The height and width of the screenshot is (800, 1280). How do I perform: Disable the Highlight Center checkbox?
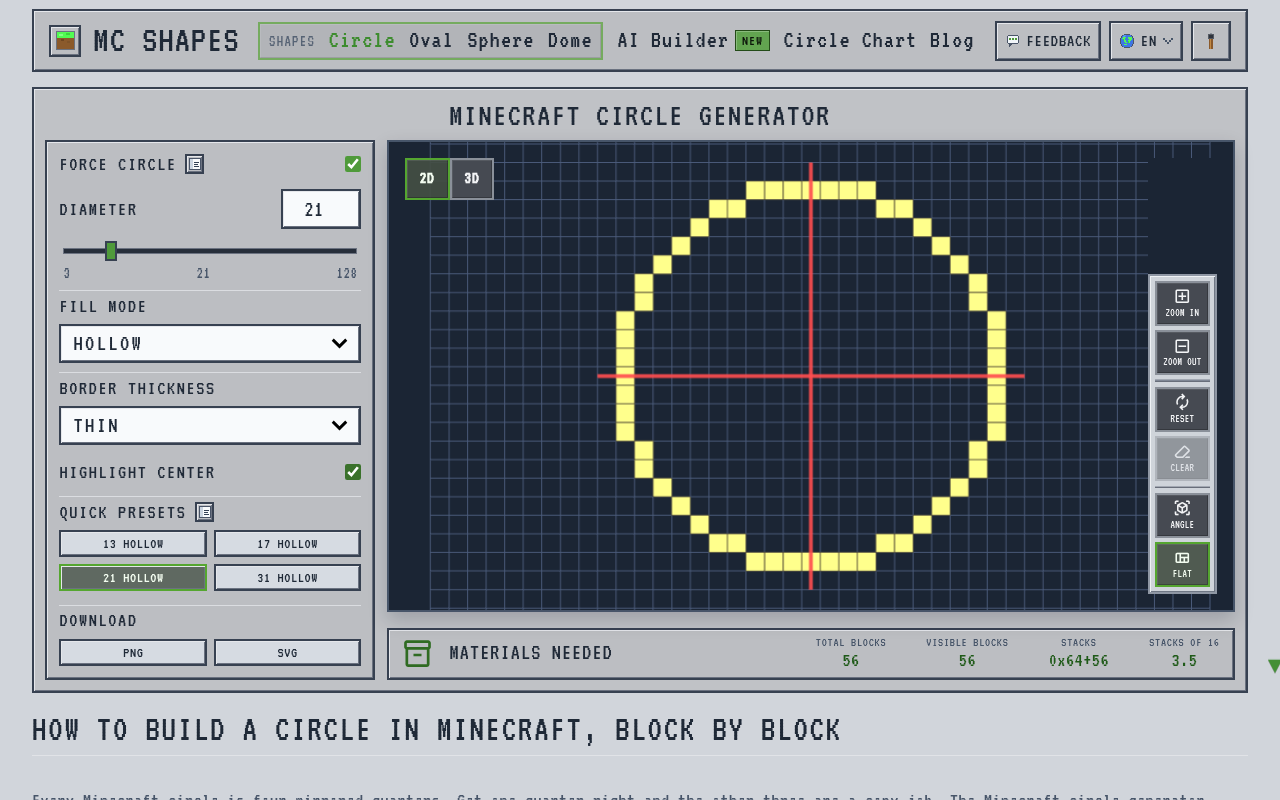click(353, 472)
